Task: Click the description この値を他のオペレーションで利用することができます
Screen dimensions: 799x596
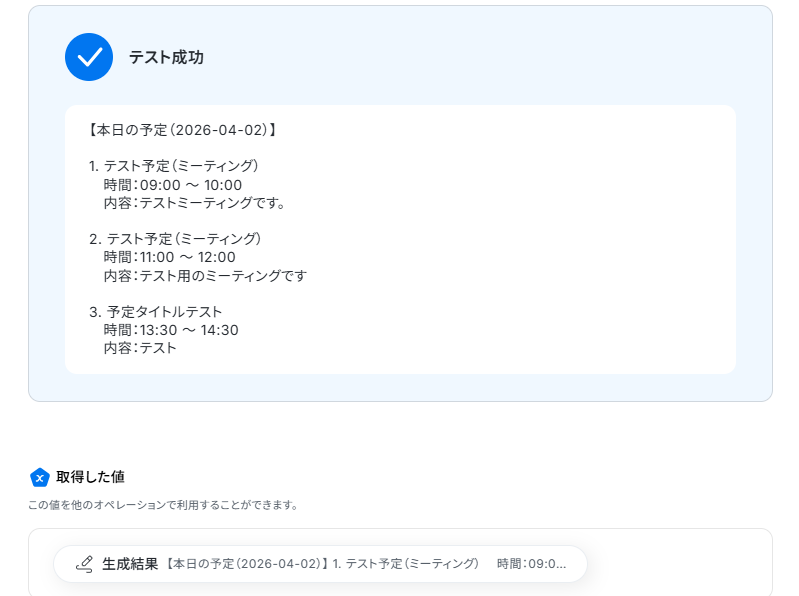Action: [x=163, y=505]
